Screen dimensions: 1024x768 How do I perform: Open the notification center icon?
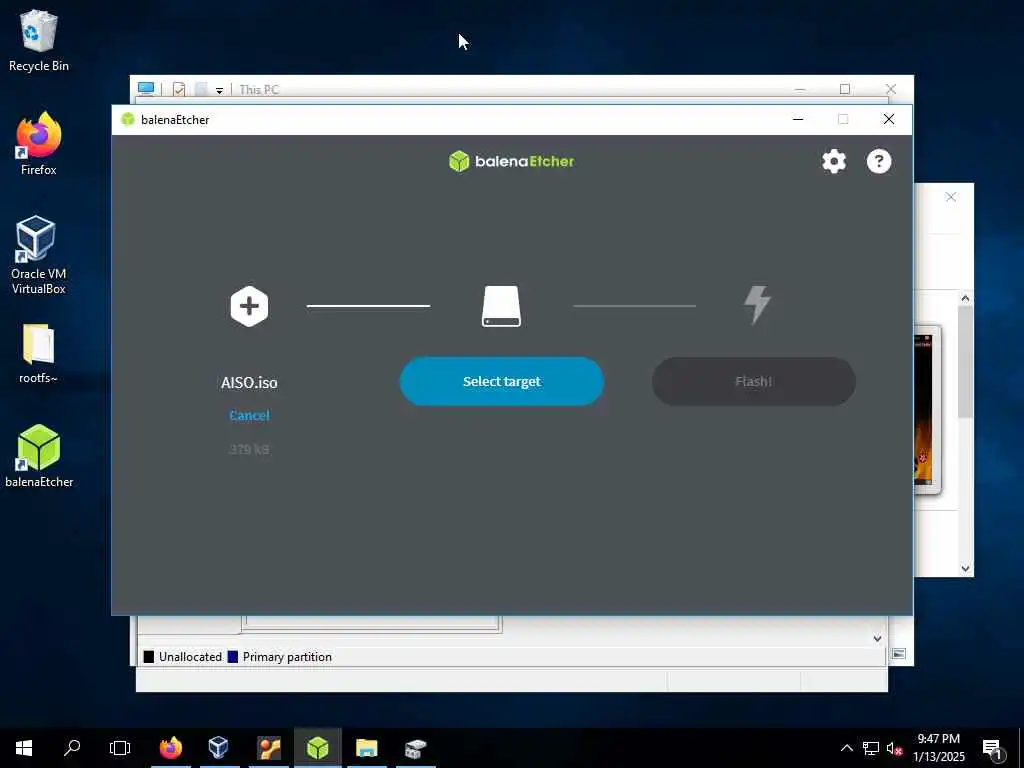pos(992,748)
